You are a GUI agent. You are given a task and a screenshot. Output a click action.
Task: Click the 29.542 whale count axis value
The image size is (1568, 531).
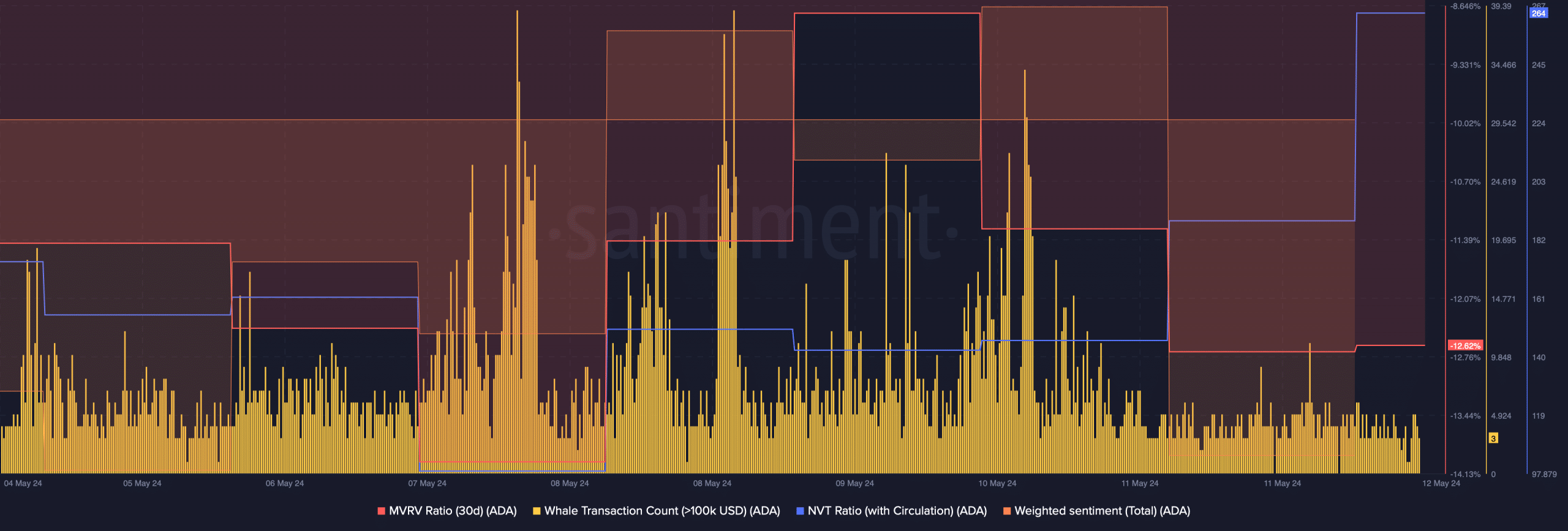click(x=1504, y=124)
